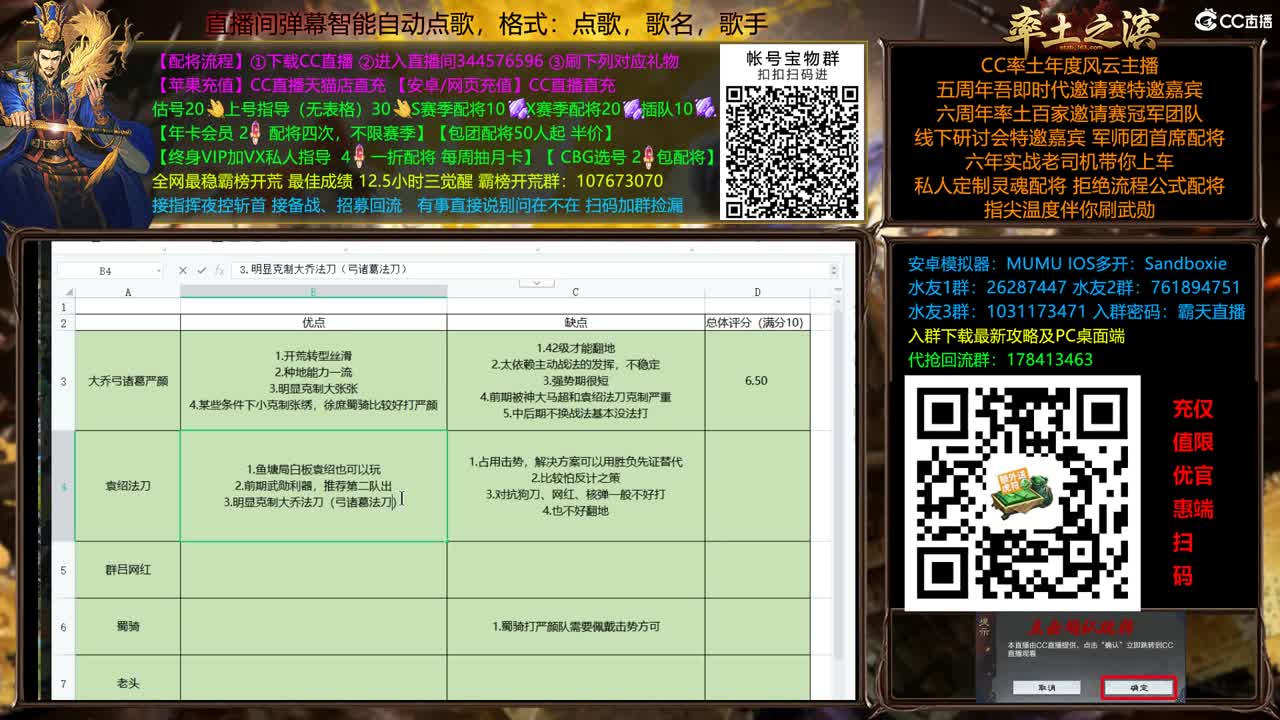The width and height of the screenshot is (1280, 720).
Task: Select row 6 header
Action: (63, 627)
